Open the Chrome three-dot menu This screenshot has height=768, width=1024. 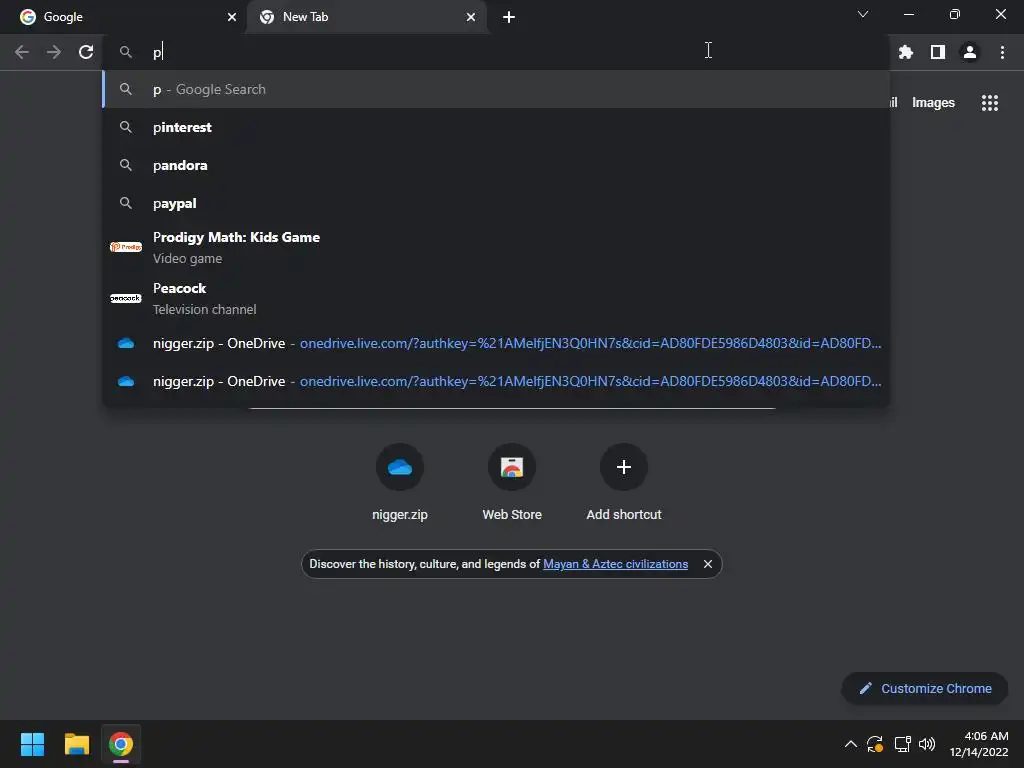click(x=1002, y=52)
